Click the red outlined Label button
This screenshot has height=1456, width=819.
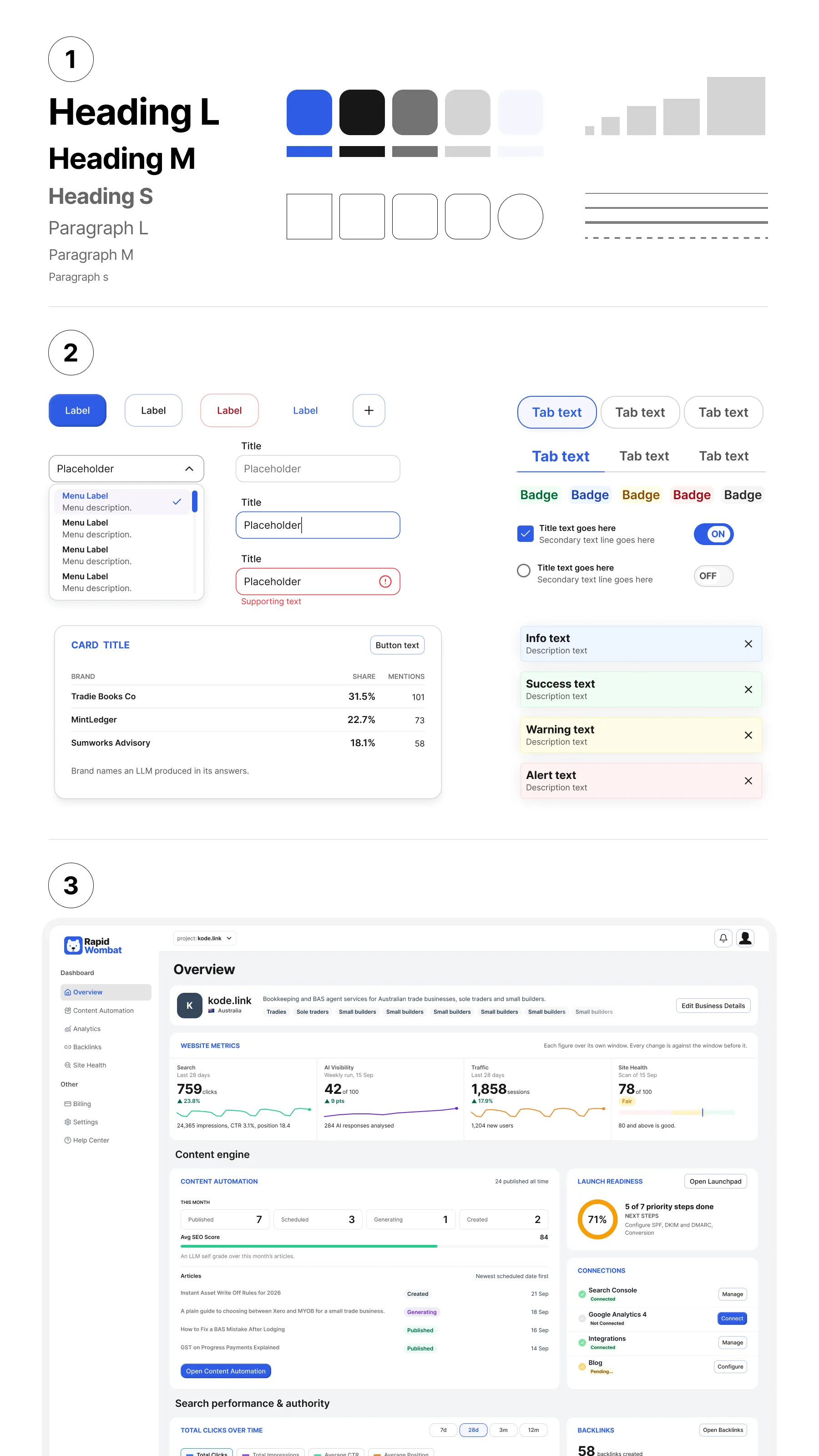(x=229, y=410)
